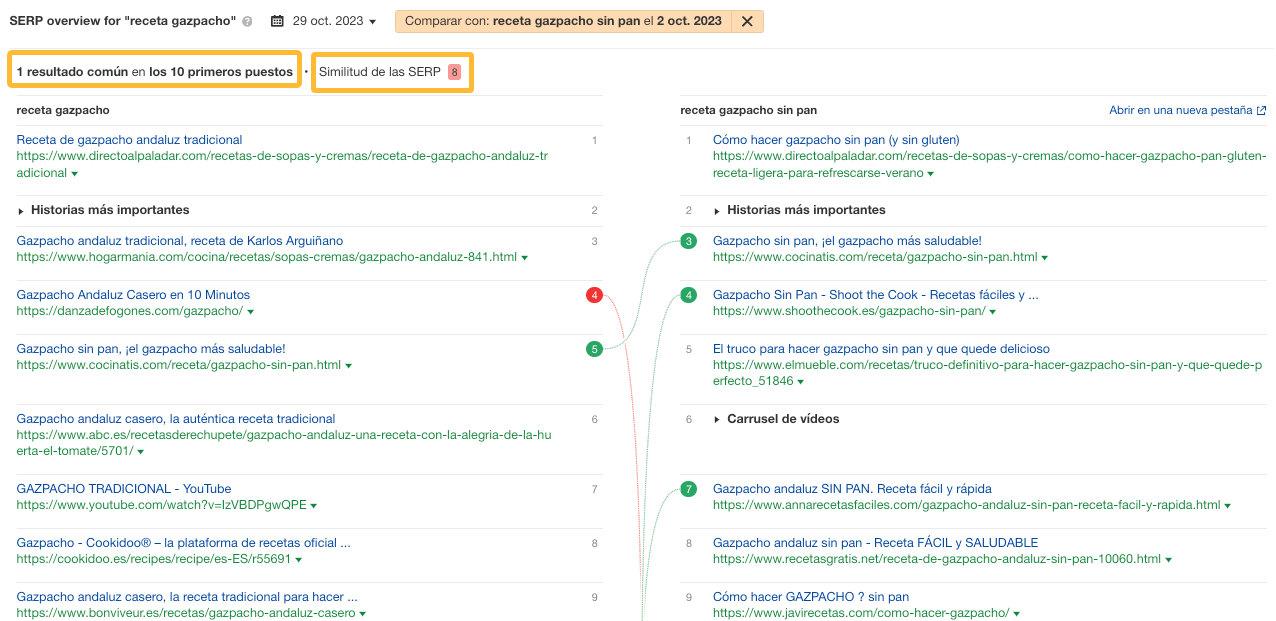Viewport: 1276px width, 621px height.
Task: Close the comparison with receta gazpacho sin pan
Action: click(x=746, y=21)
